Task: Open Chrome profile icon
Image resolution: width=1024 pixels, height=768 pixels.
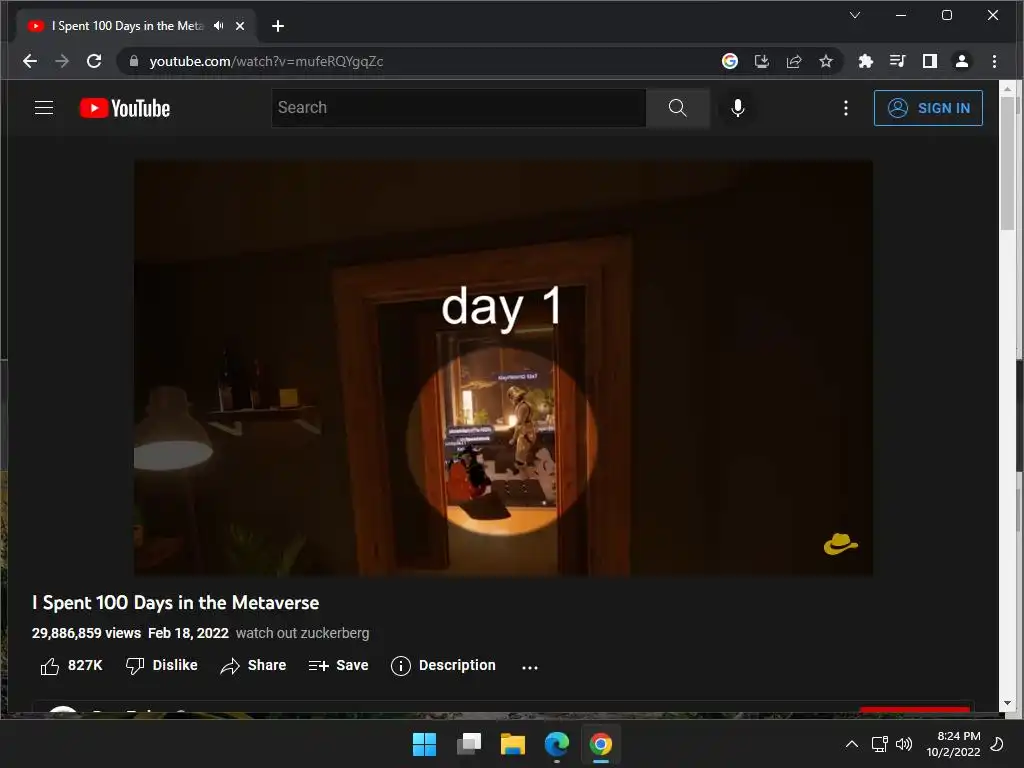Action: (961, 61)
